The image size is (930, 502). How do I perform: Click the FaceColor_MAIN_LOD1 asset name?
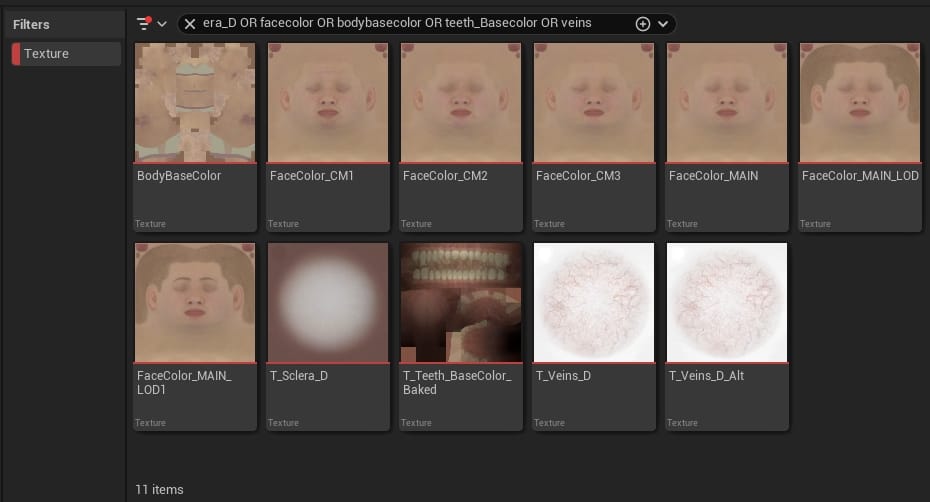(x=184, y=383)
